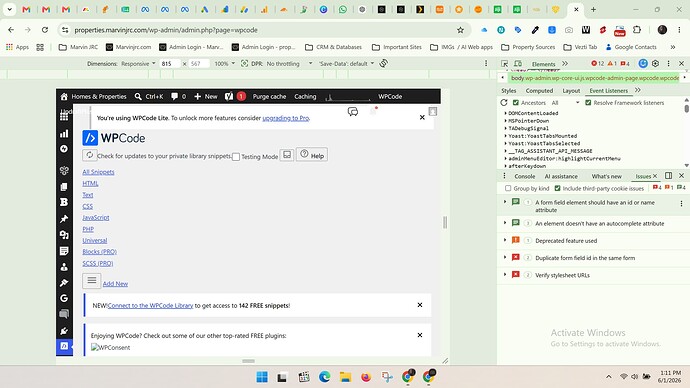The image size is (690, 388).
Task: Open the Comments sidebar icon
Action: [x=64, y=314]
